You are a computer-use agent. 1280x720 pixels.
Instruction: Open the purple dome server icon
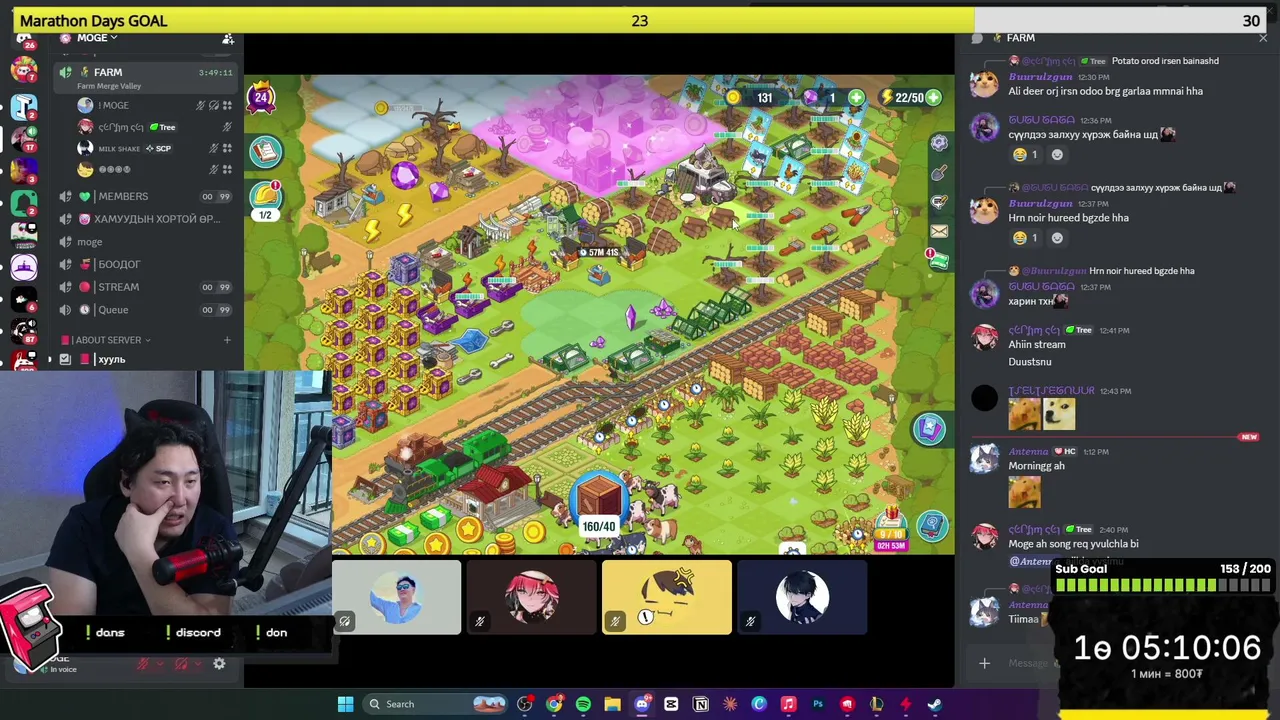pos(24,267)
